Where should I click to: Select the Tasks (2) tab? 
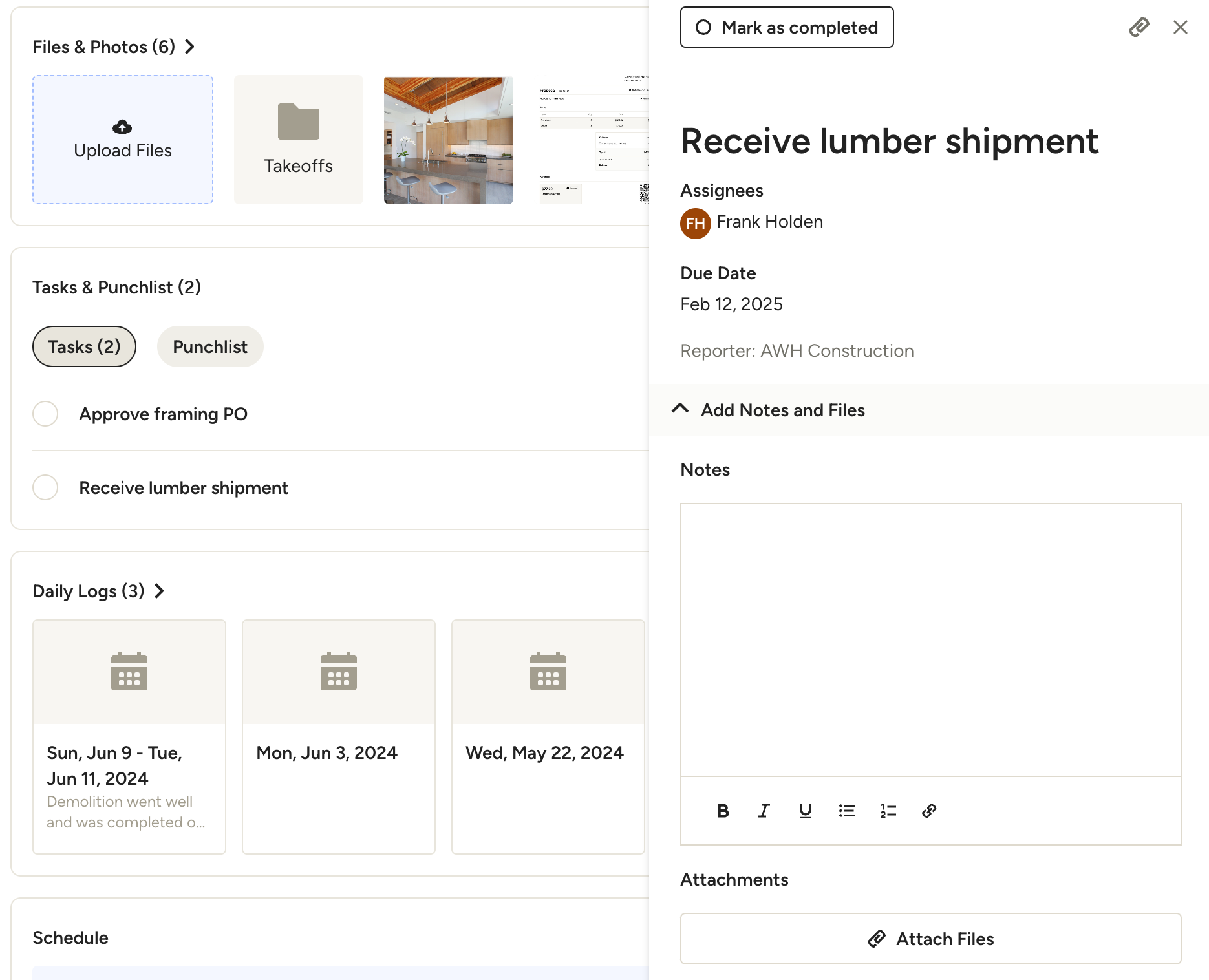click(x=84, y=346)
